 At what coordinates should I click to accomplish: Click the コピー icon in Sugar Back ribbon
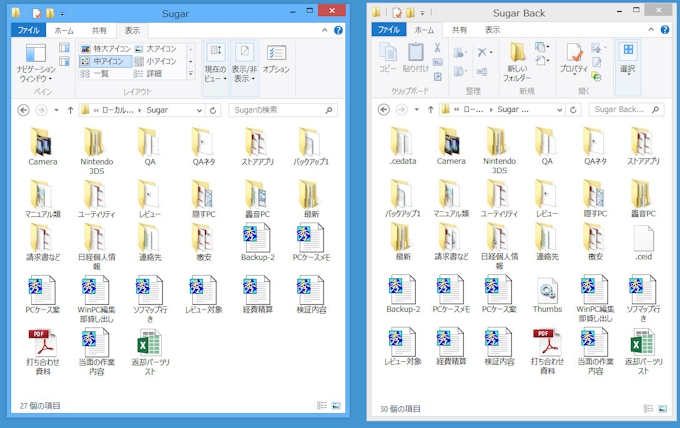click(388, 57)
